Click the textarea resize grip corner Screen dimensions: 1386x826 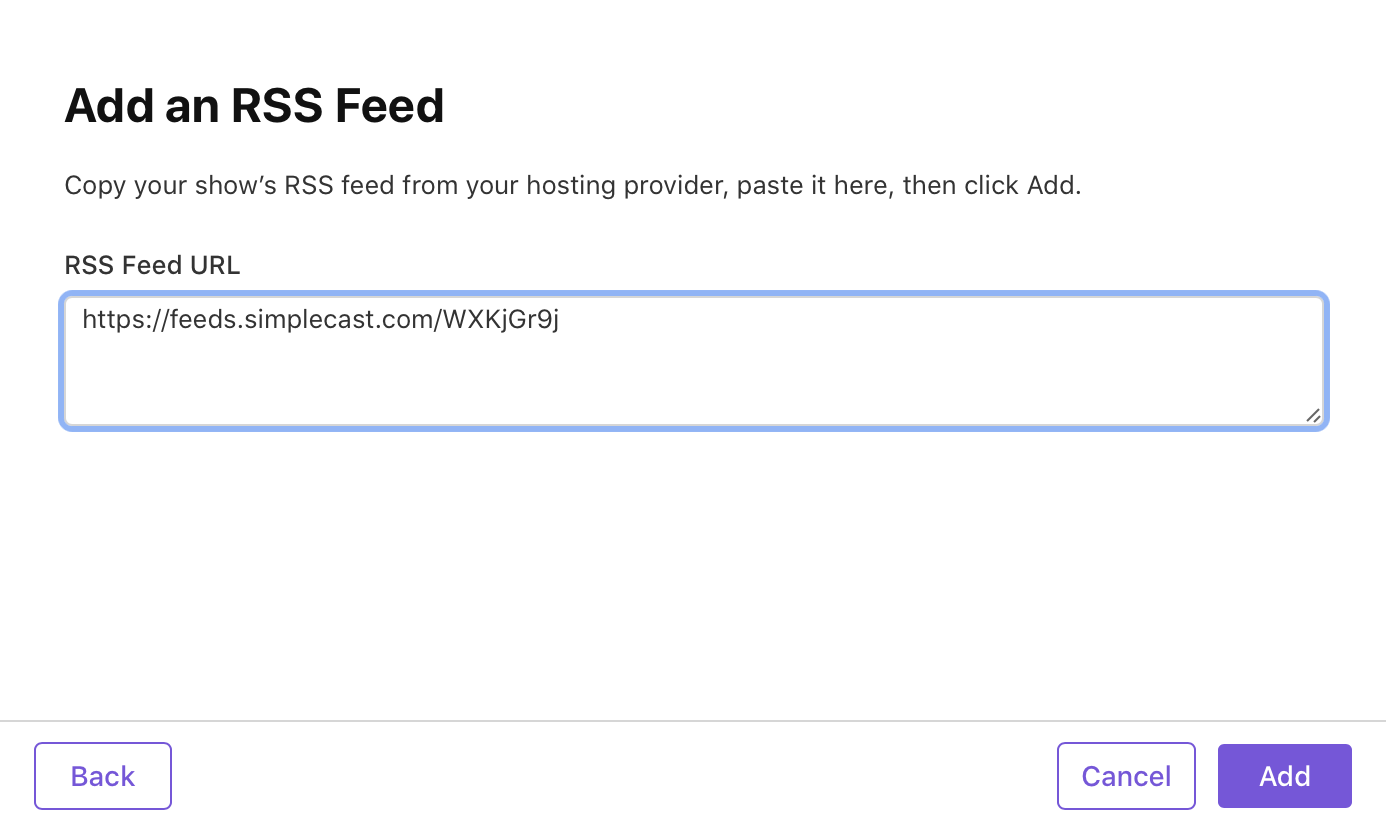coord(1313,415)
